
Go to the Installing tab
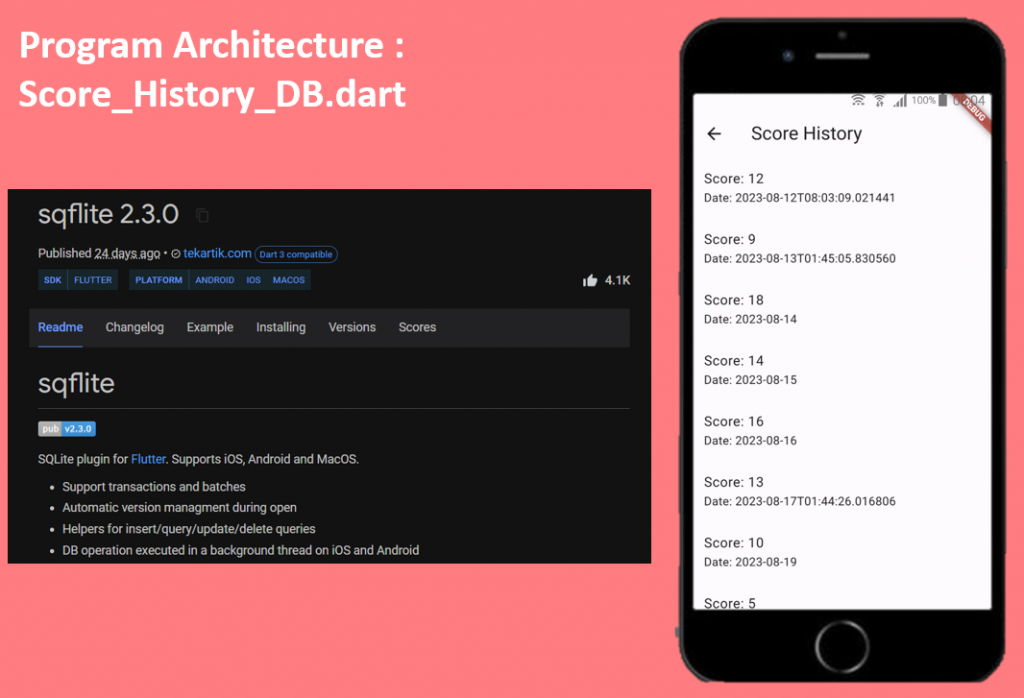click(281, 327)
